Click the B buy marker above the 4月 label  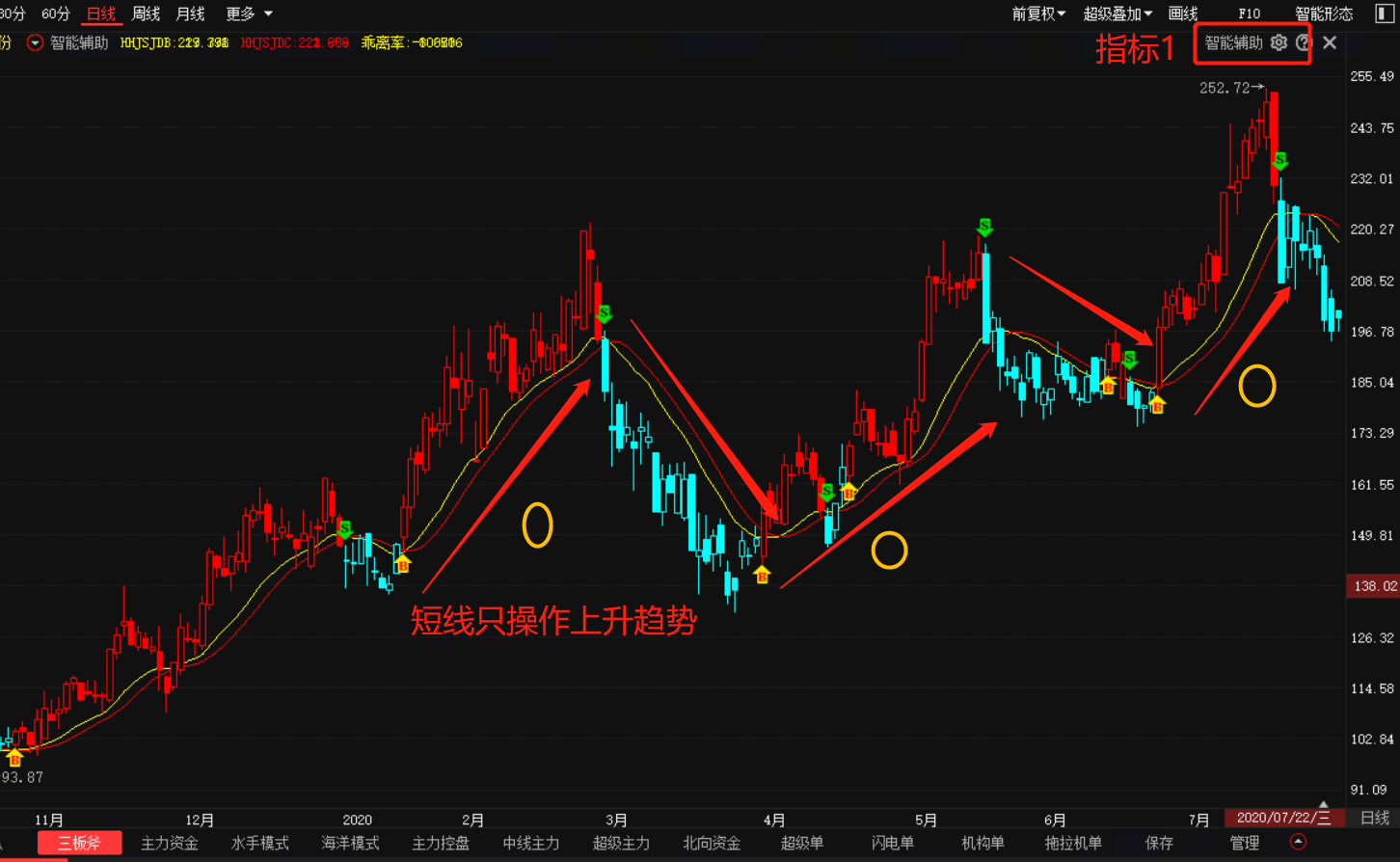click(762, 575)
